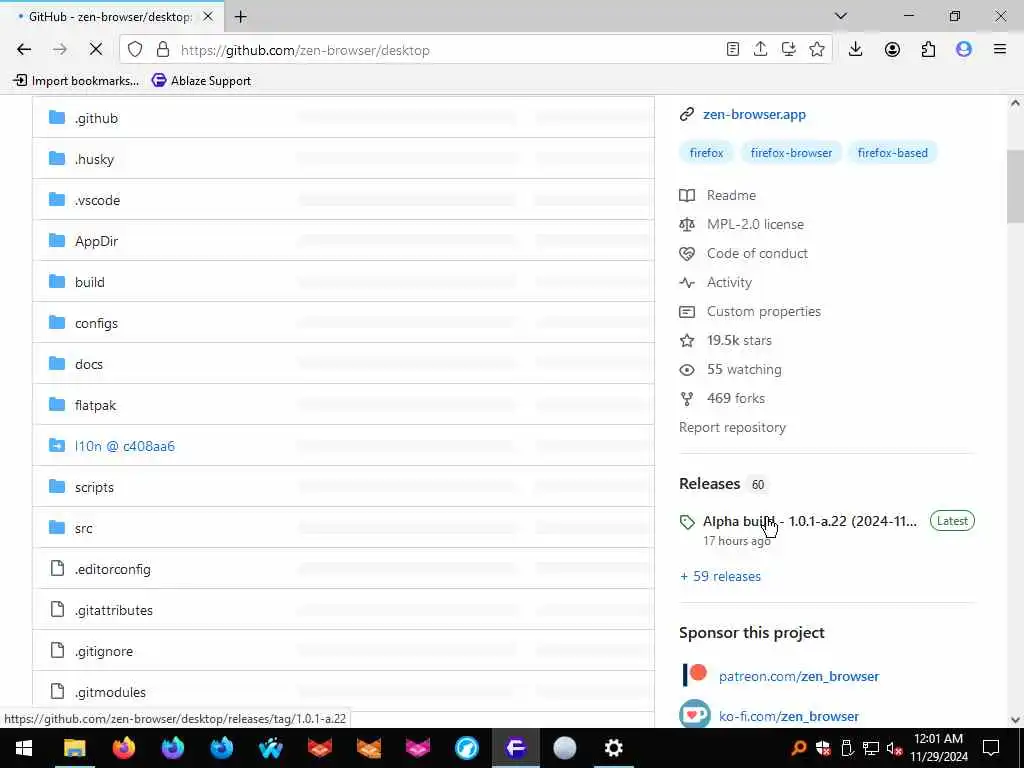Open the configs folder
Screen dimensions: 1024x768
click(96, 323)
